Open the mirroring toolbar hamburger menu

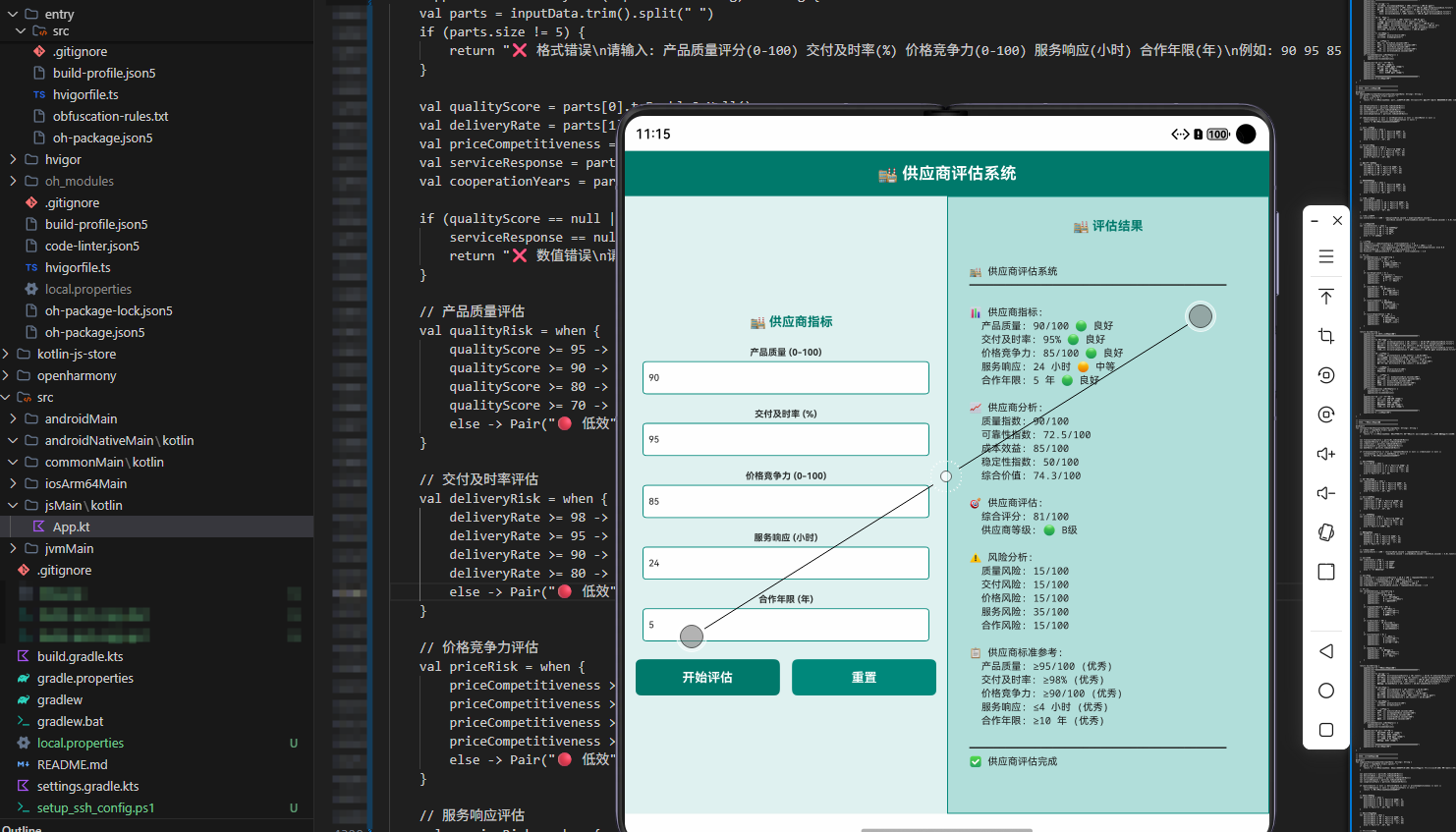click(1326, 255)
